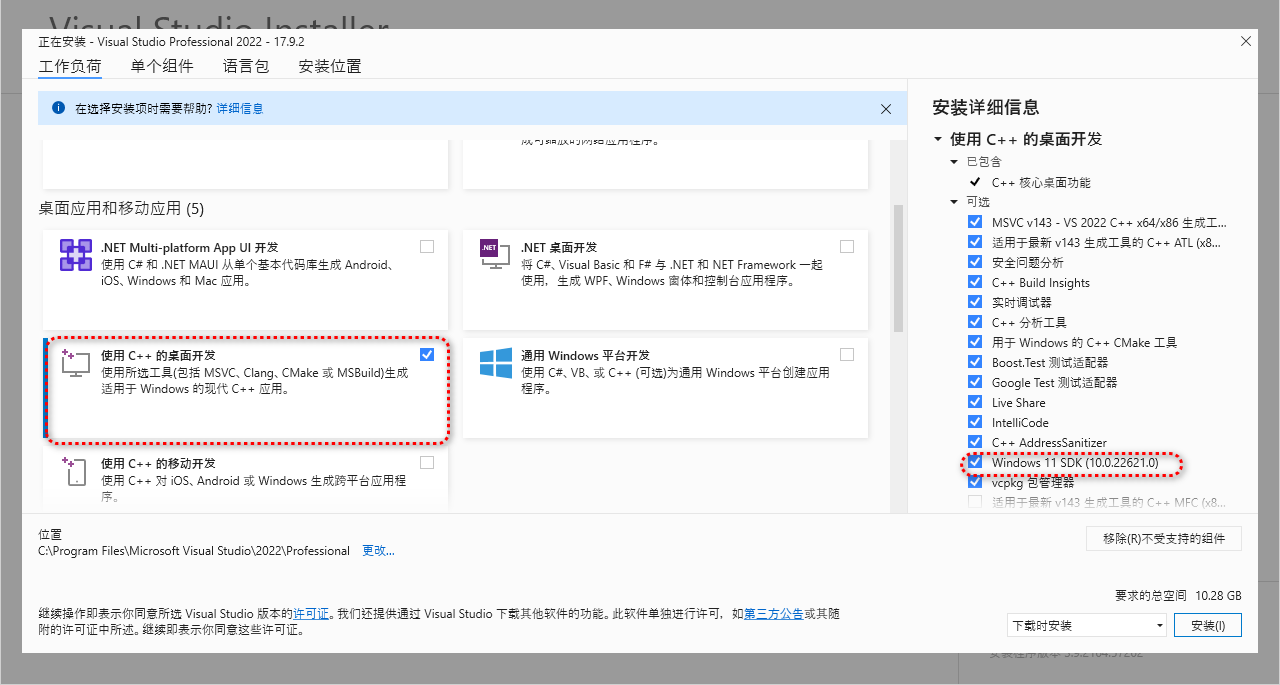This screenshot has width=1280, height=685.
Task: Open the 语言包 tab
Action: click(246, 65)
